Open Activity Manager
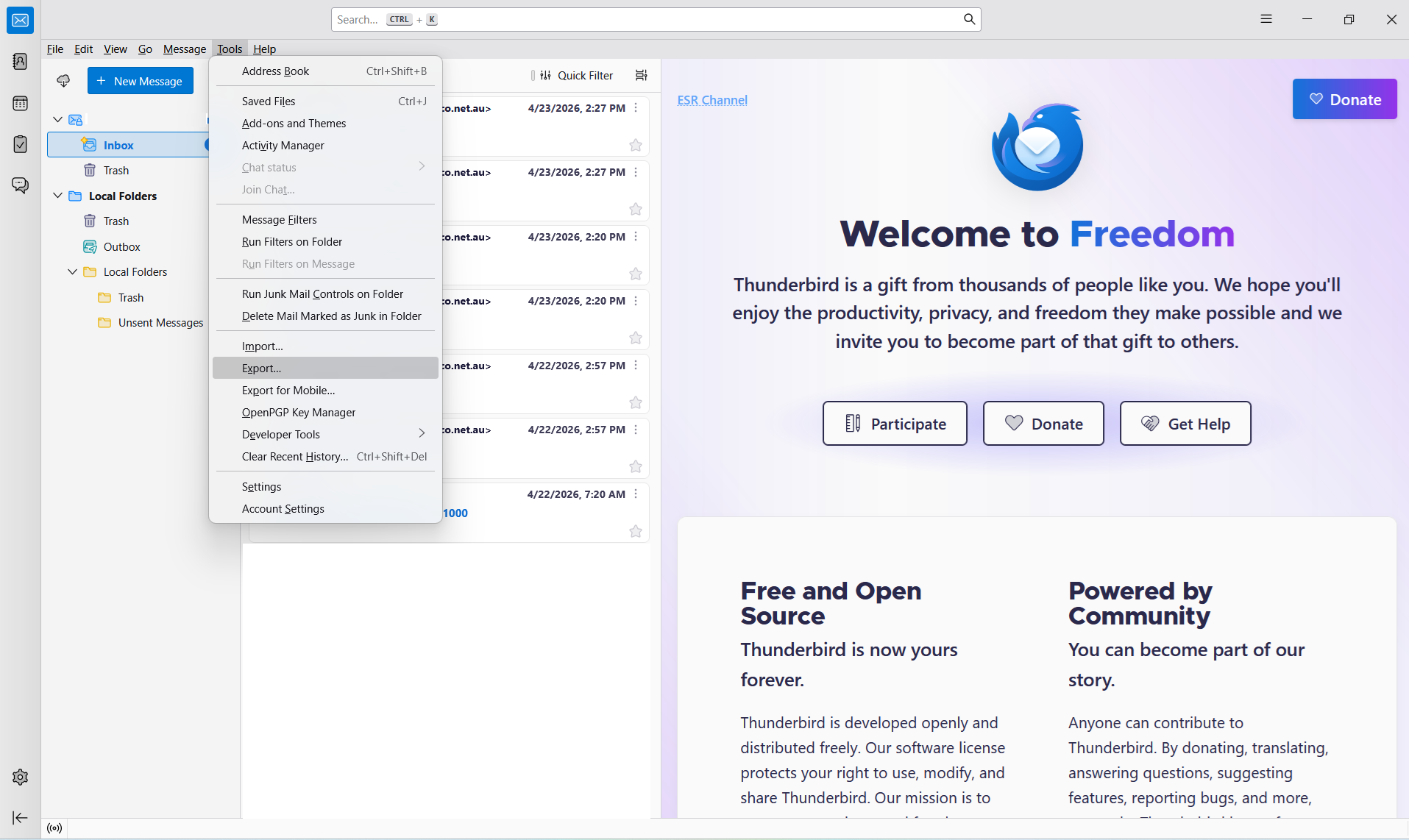Viewport: 1409px width, 840px height. [x=325, y=145]
